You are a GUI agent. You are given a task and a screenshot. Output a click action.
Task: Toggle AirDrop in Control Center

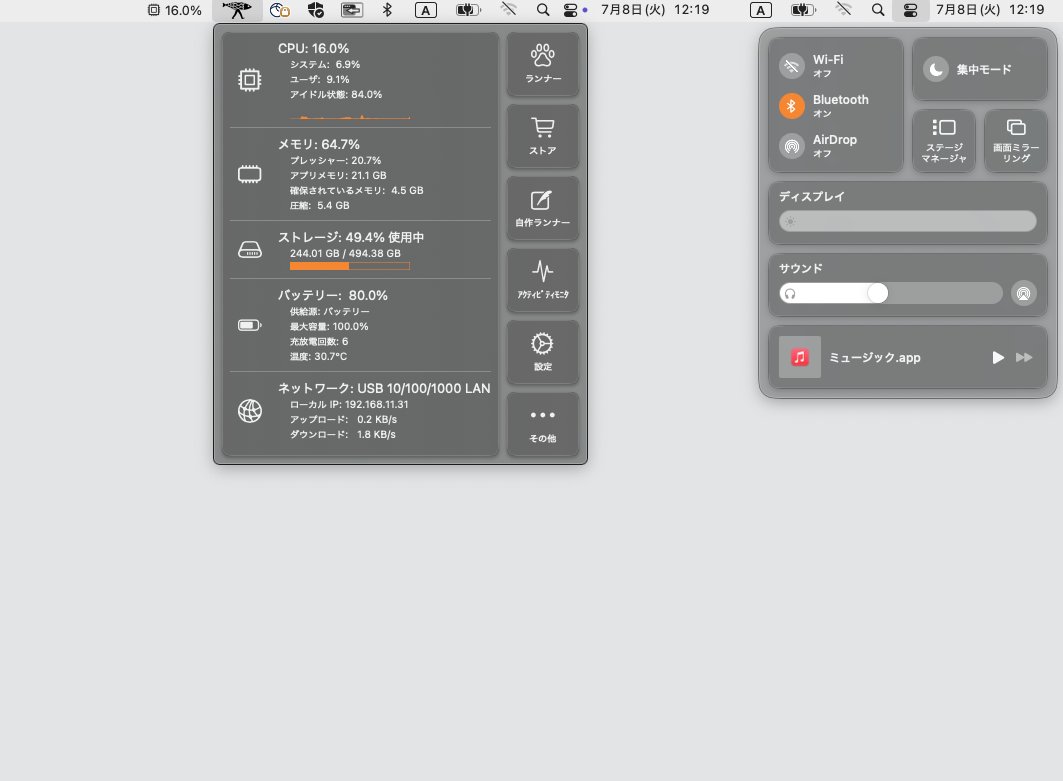791,146
